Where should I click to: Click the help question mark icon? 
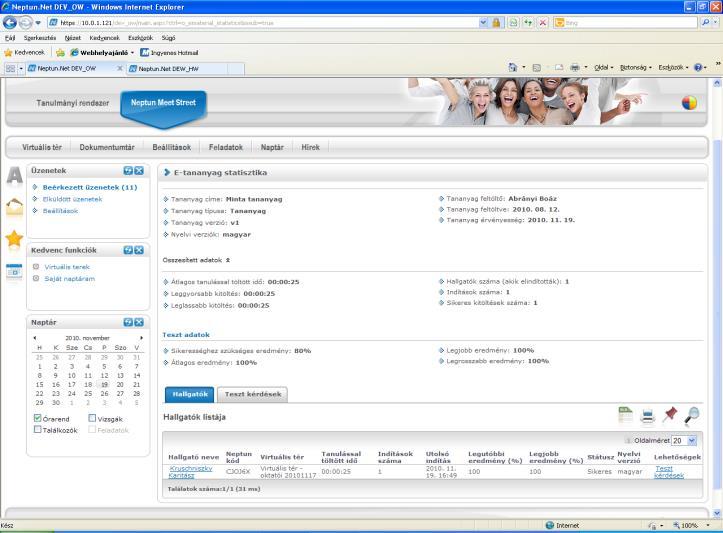[x=698, y=67]
